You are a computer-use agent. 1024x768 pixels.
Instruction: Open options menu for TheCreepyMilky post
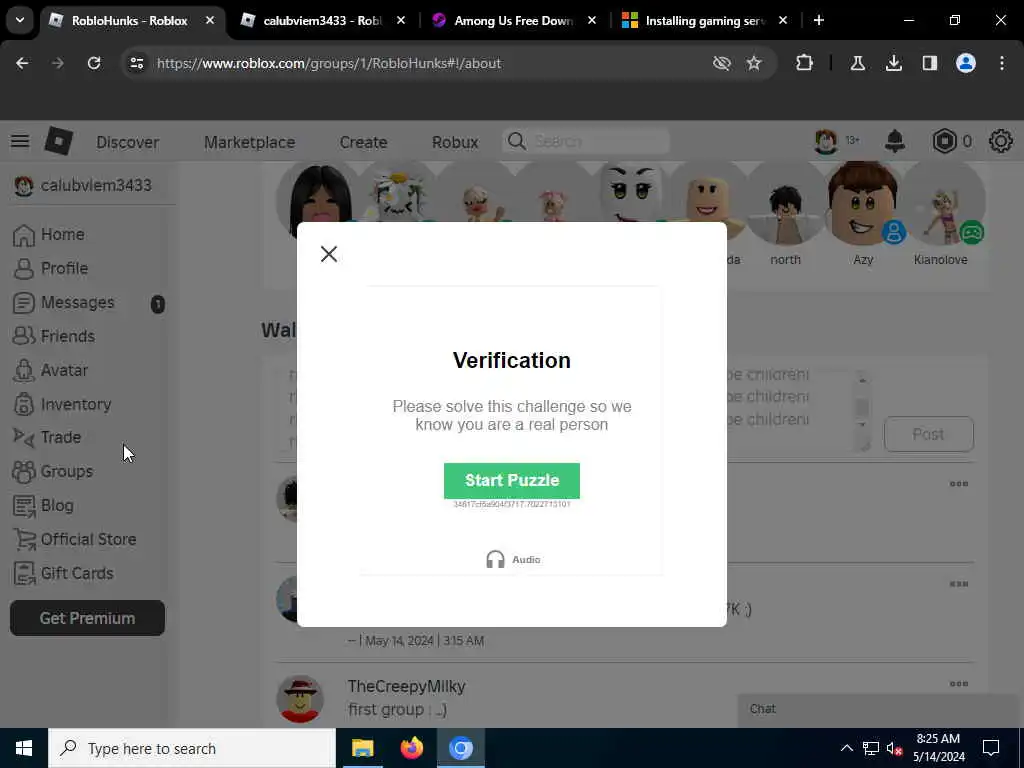point(959,684)
